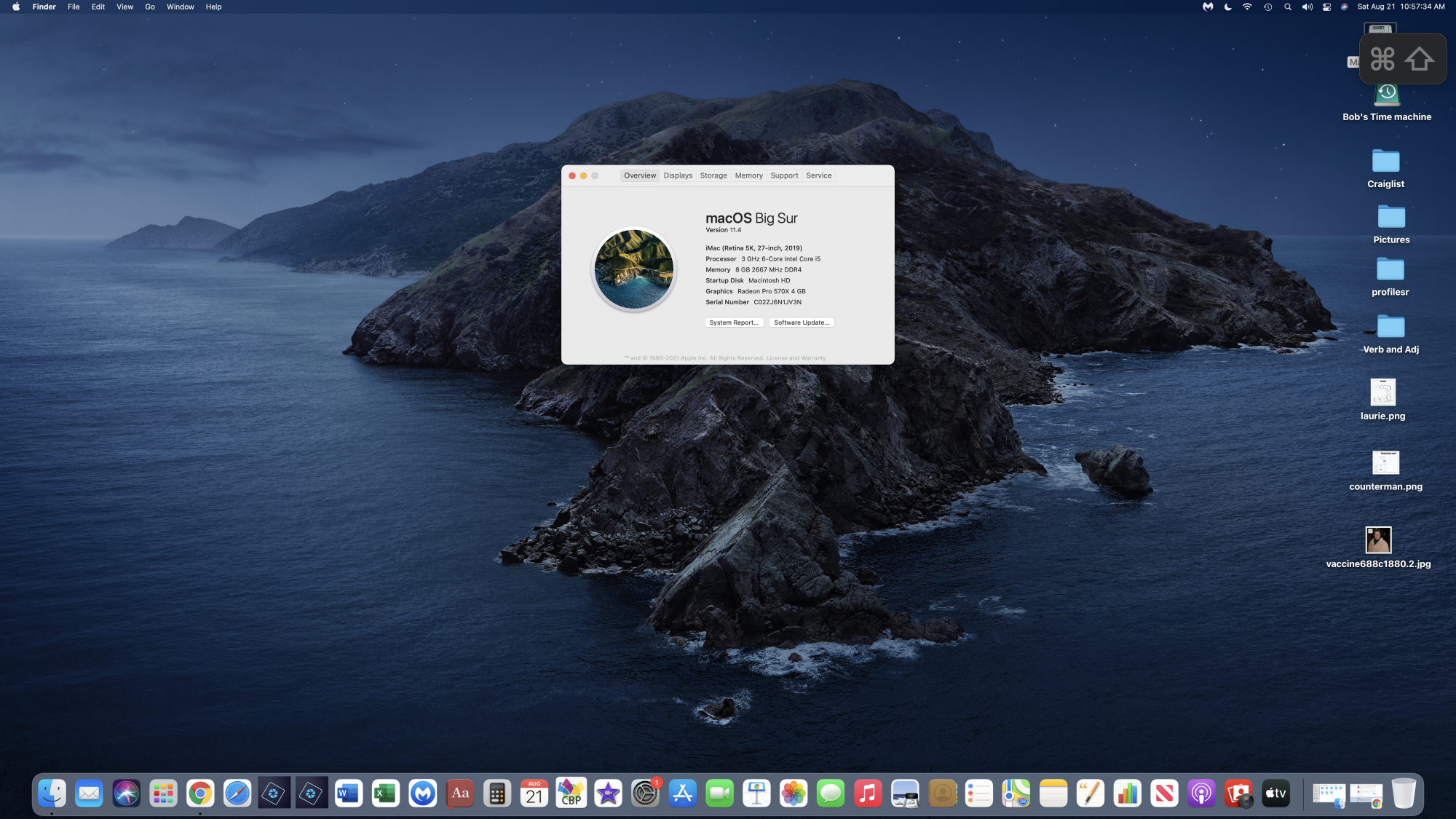Image resolution: width=1456 pixels, height=819 pixels.
Task: Open the Go menu in the menu bar
Action: coord(150,7)
